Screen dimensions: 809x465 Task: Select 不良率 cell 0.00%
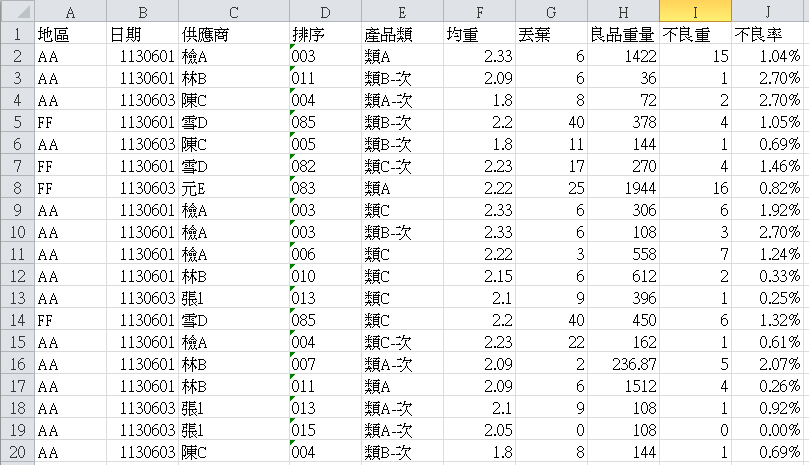(770, 430)
